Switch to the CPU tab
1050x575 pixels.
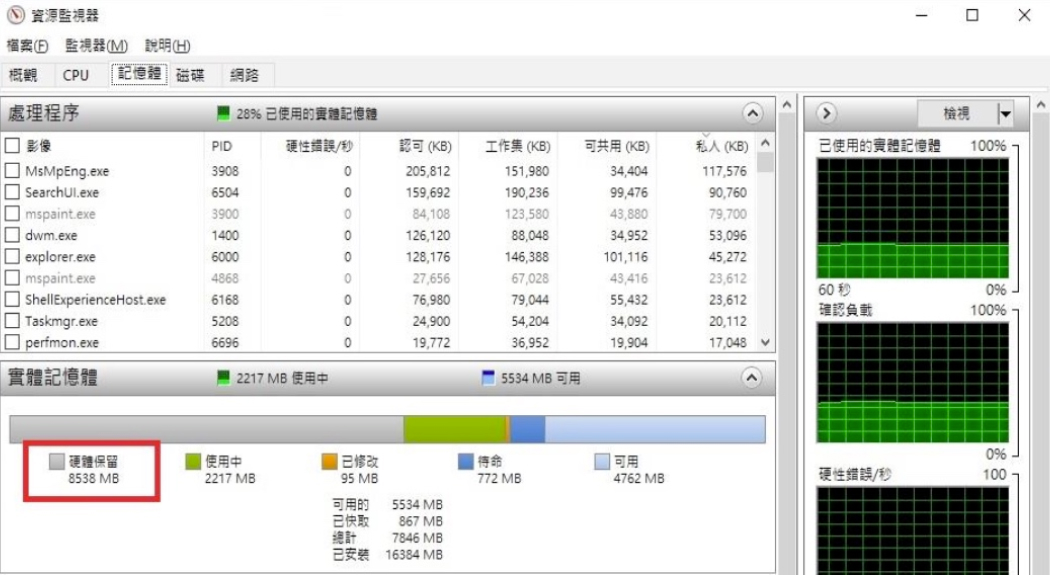pos(76,75)
